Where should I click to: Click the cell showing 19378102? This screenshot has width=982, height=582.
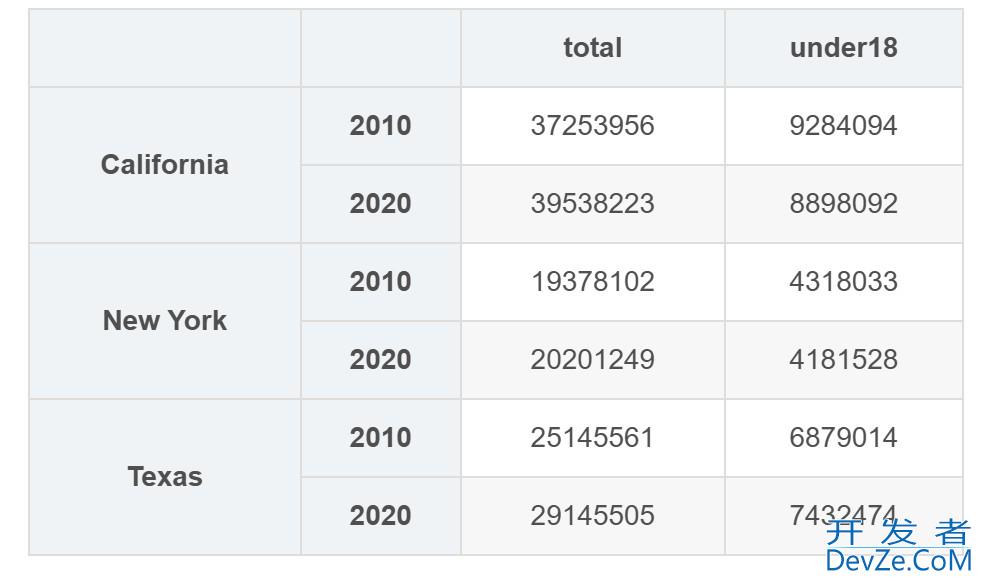pos(592,282)
